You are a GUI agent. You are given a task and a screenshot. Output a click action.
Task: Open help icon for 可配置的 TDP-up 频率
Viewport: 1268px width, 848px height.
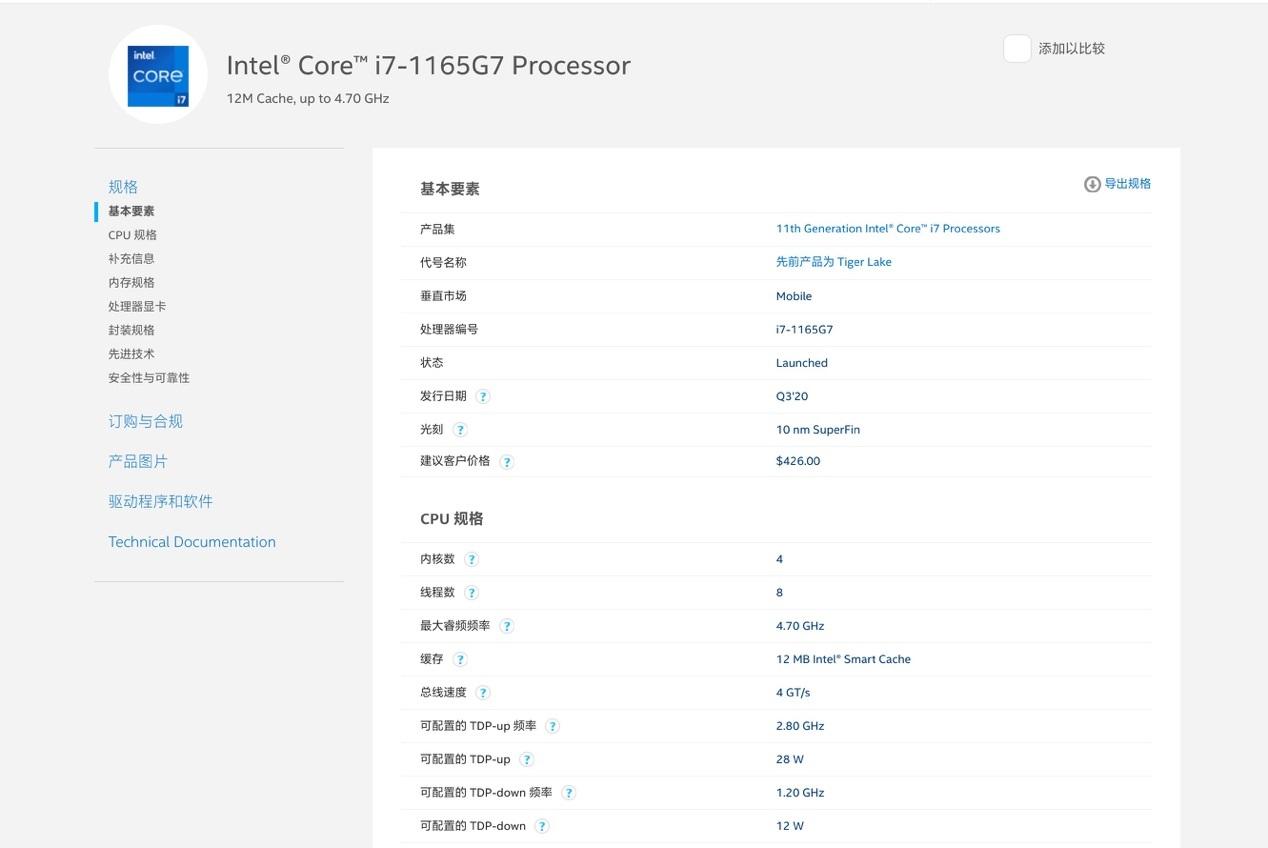(553, 726)
